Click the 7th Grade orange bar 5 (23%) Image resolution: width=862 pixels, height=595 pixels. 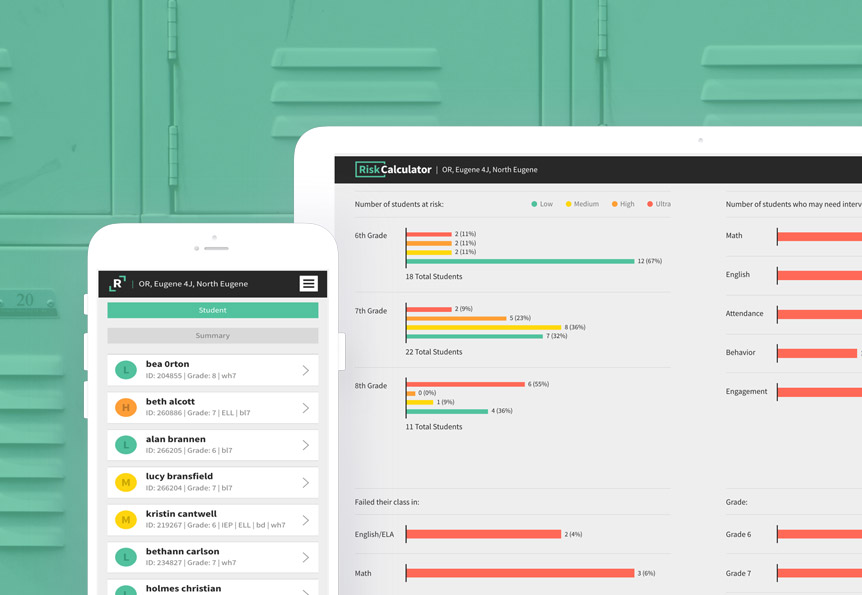coord(456,318)
